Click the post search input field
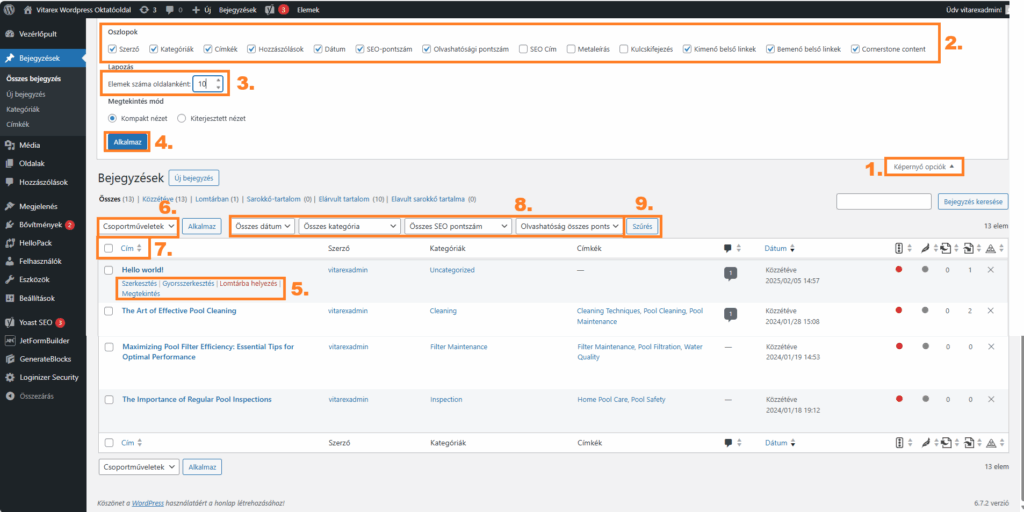This screenshot has width=1024, height=512. pyautogui.click(x=885, y=202)
